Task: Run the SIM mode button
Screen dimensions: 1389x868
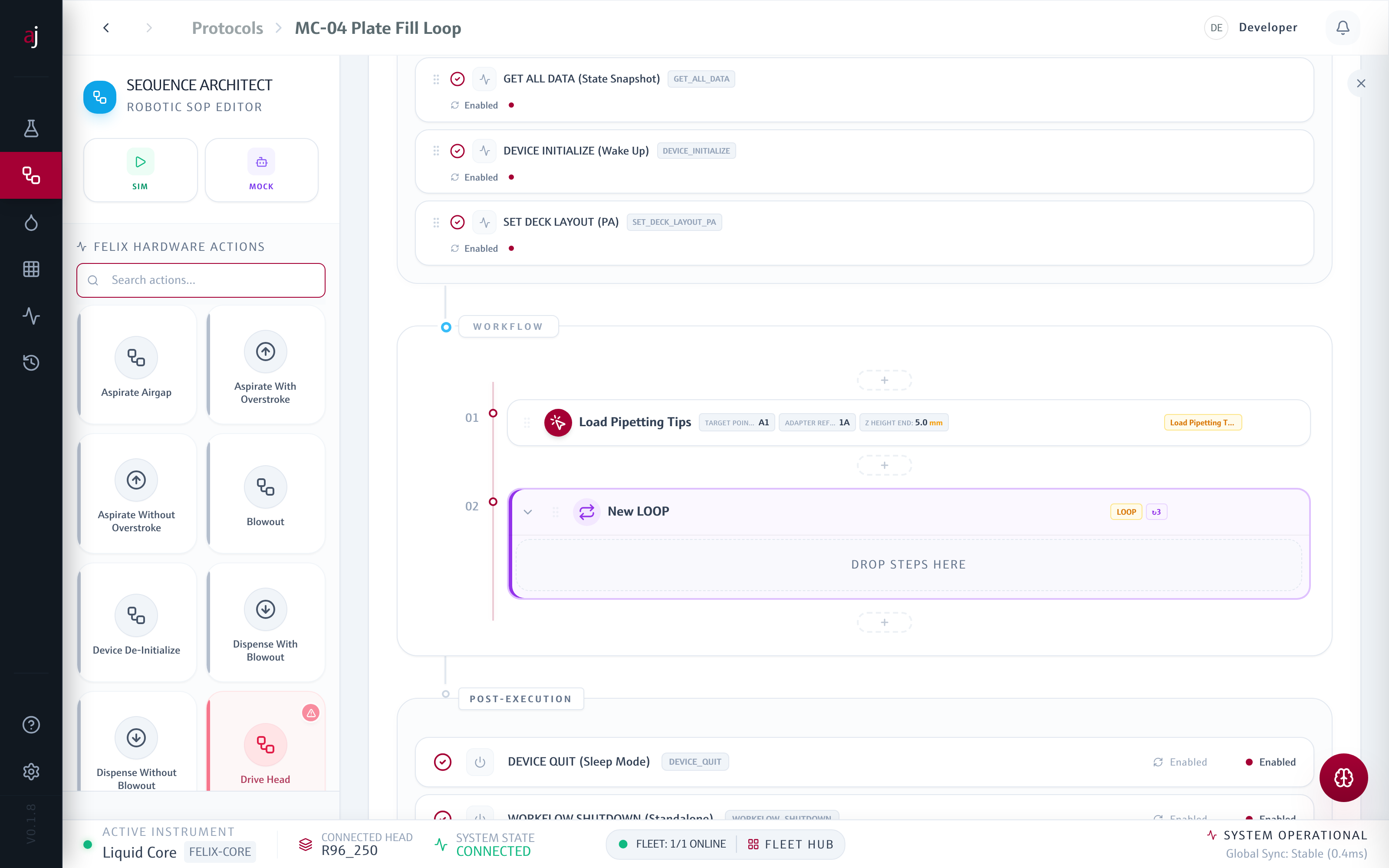Action: pyautogui.click(x=141, y=170)
